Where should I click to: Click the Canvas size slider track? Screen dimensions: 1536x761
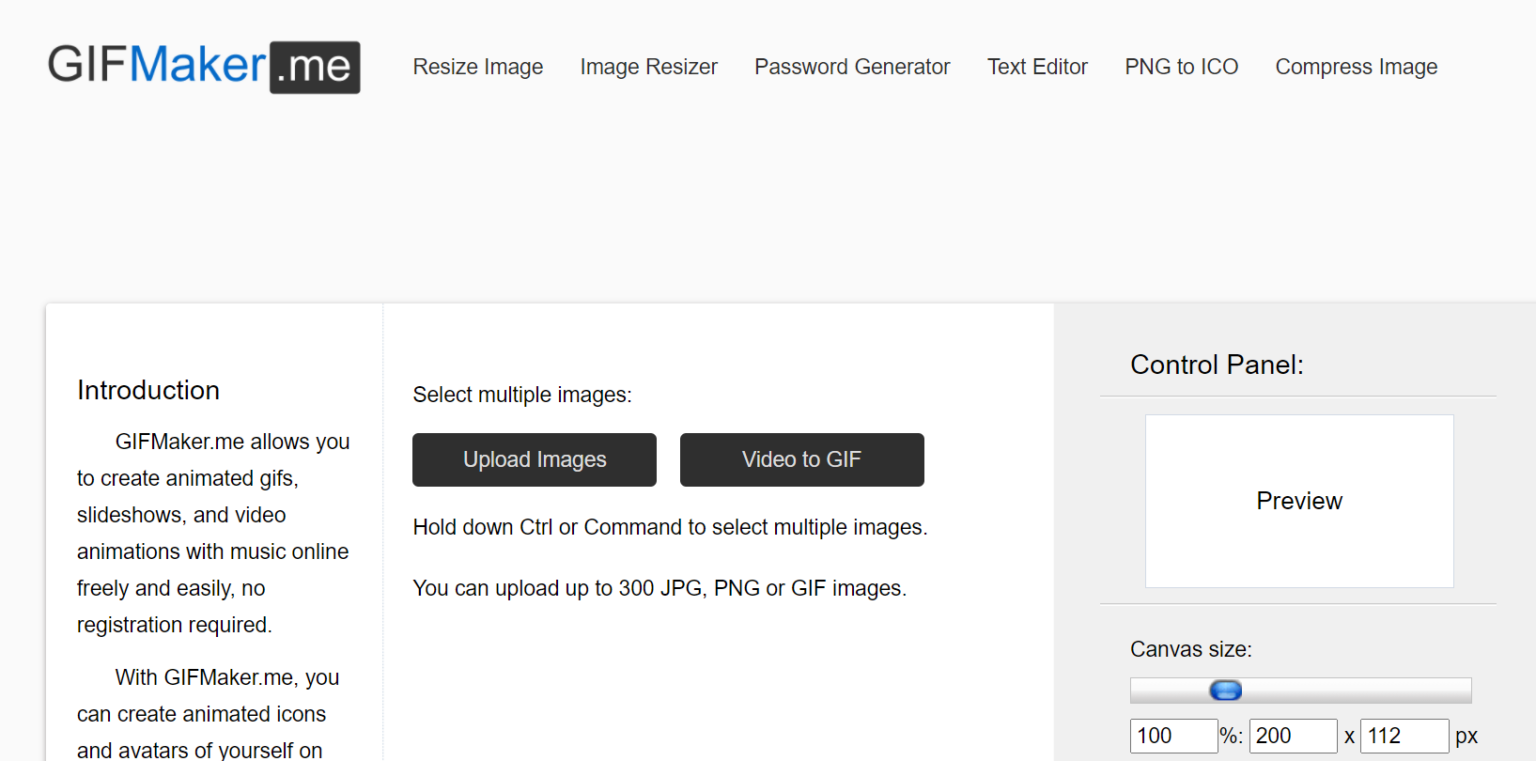(x=1300, y=689)
